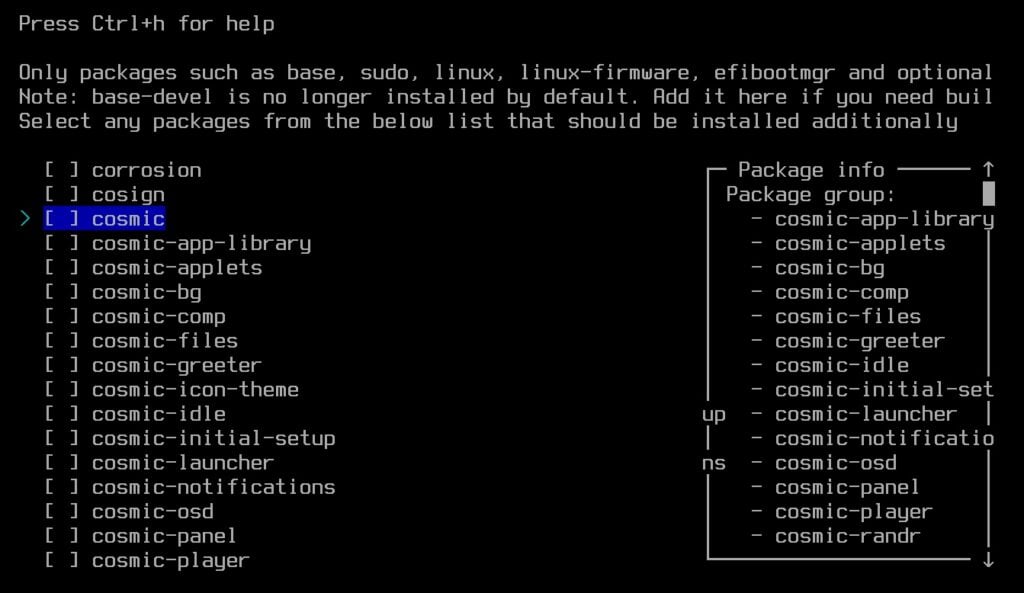Check the cosmic-bg package
The width and height of the screenshot is (1024, 593).
click(x=58, y=291)
